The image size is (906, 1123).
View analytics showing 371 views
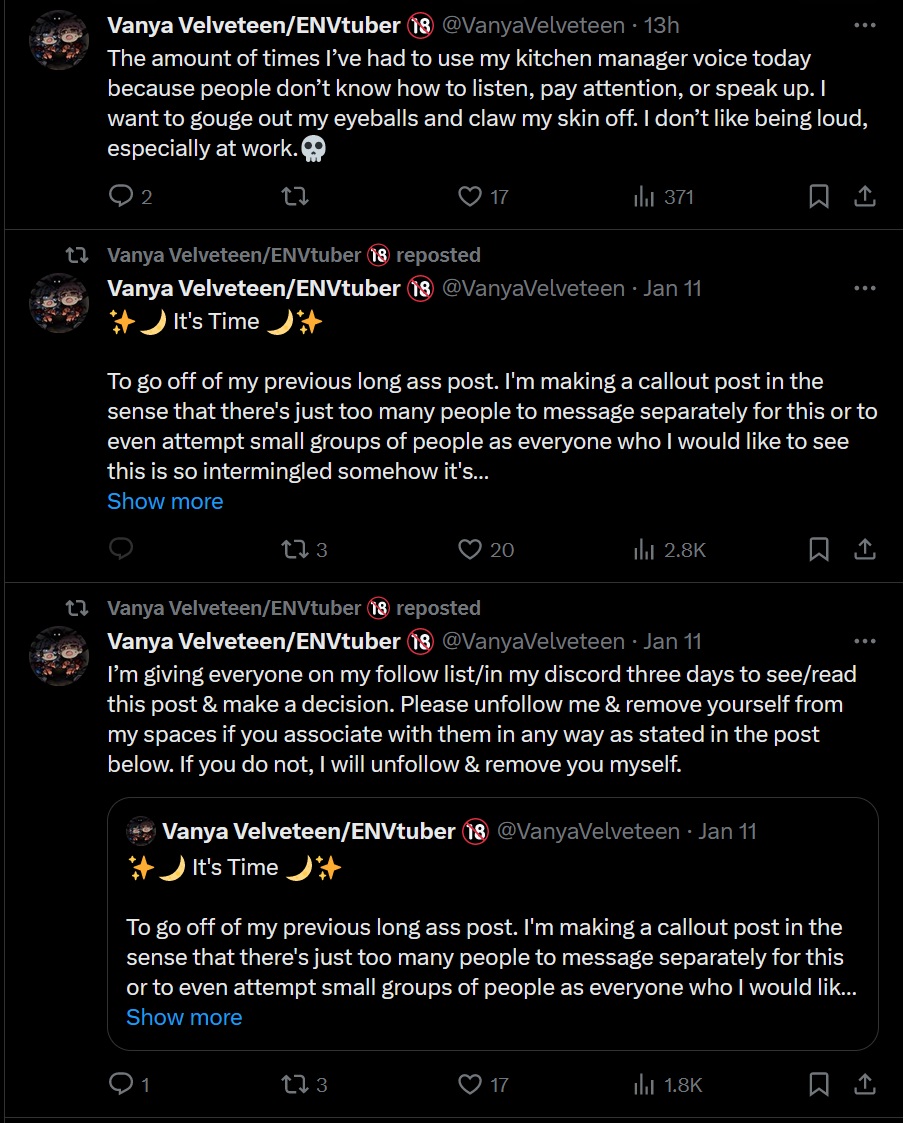click(x=664, y=196)
